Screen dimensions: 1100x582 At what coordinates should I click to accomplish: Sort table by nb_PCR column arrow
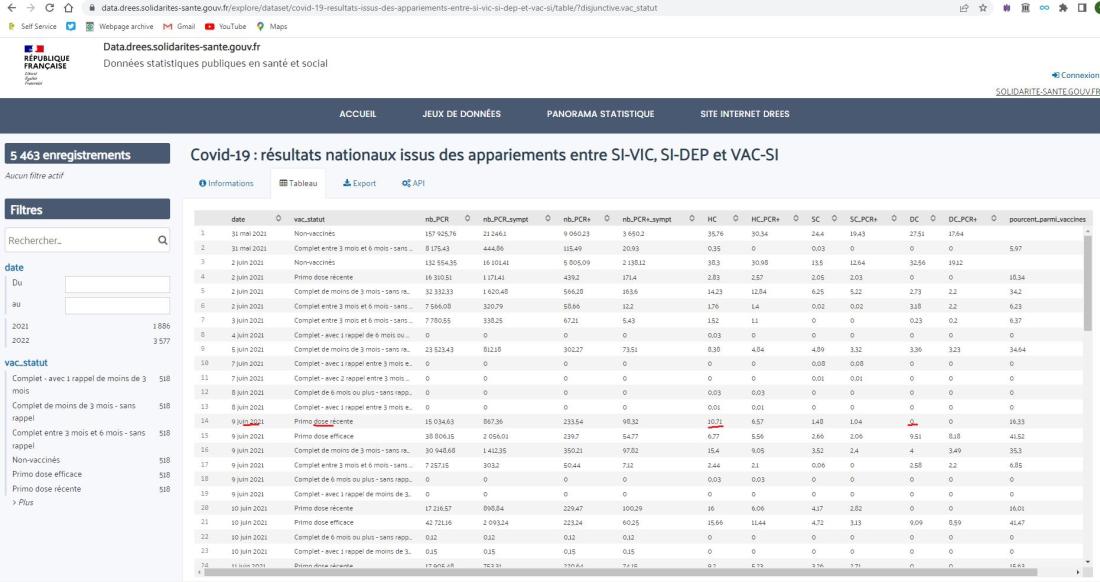pos(467,219)
